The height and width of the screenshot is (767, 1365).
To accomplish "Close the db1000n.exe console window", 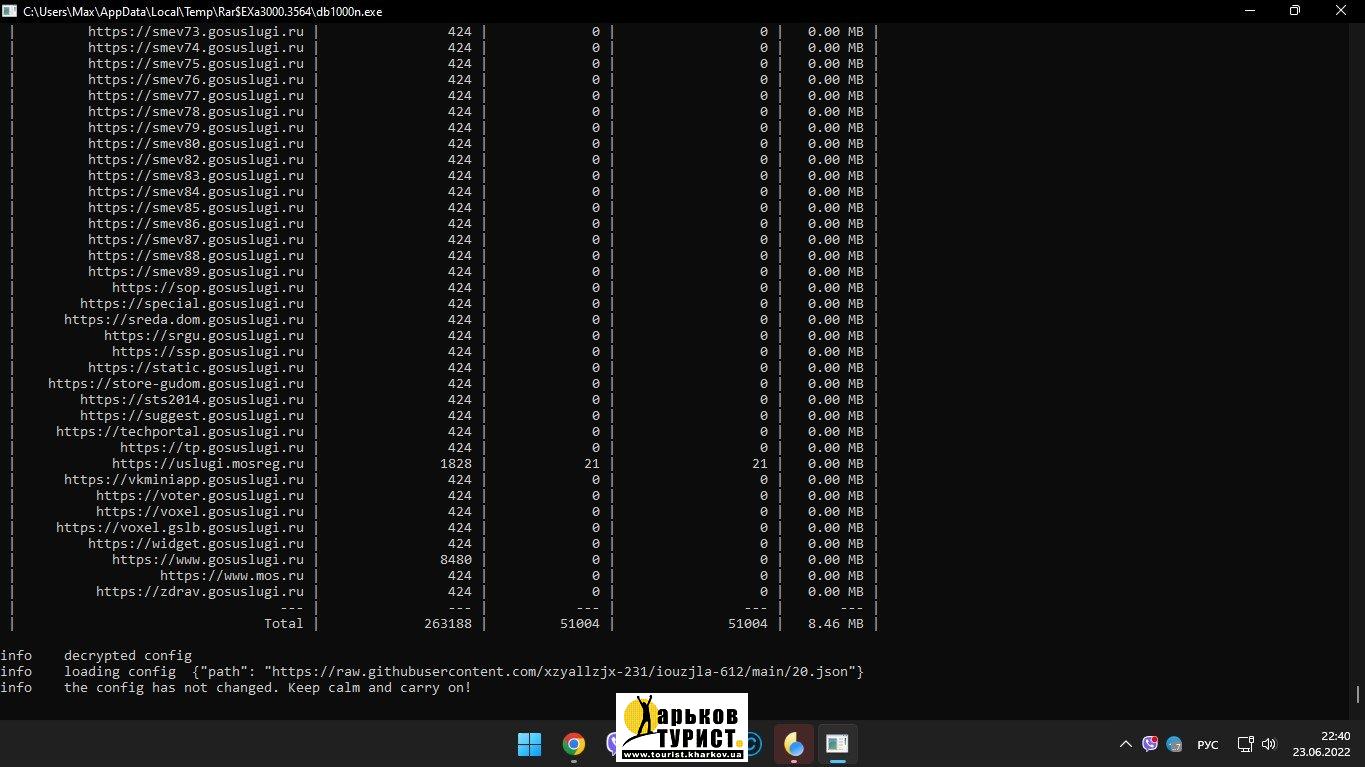I will 1340,11.
